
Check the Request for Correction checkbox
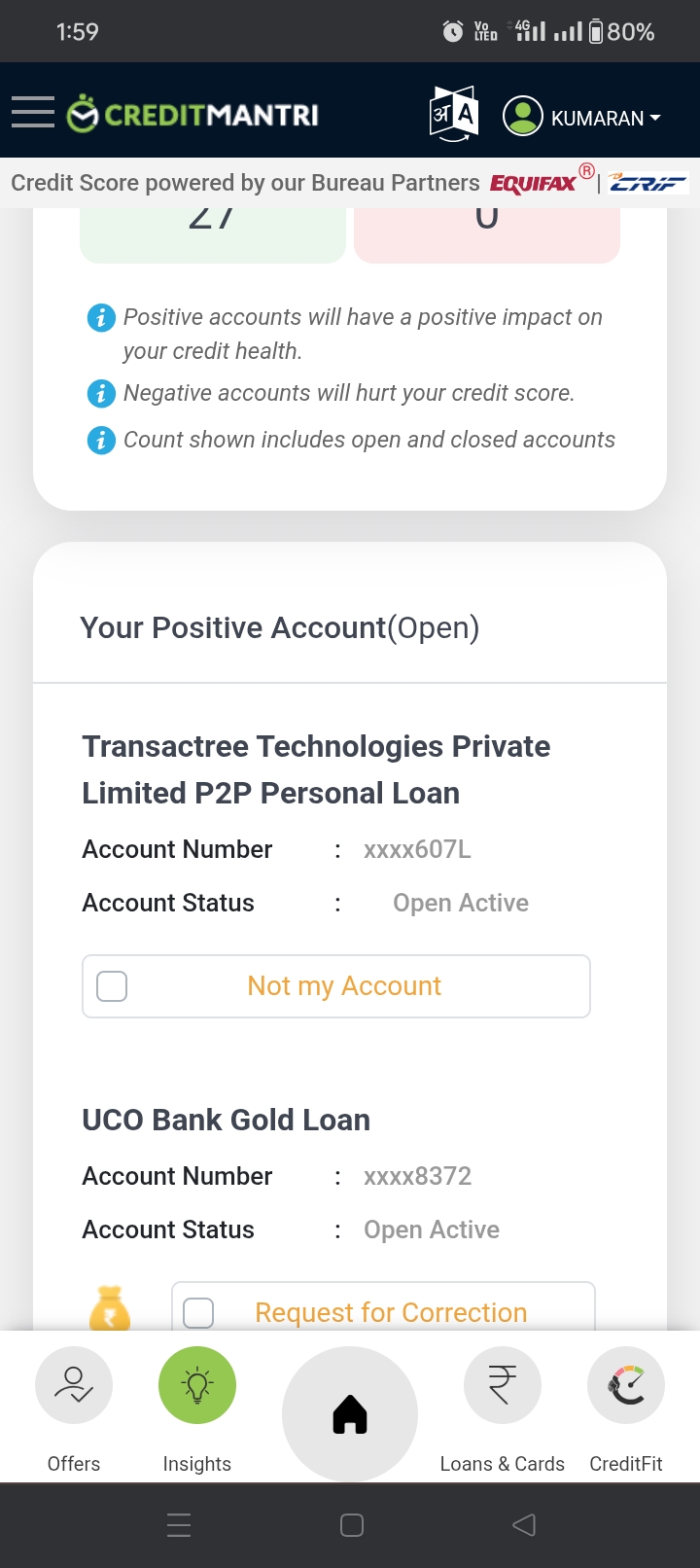pyautogui.click(x=198, y=1312)
